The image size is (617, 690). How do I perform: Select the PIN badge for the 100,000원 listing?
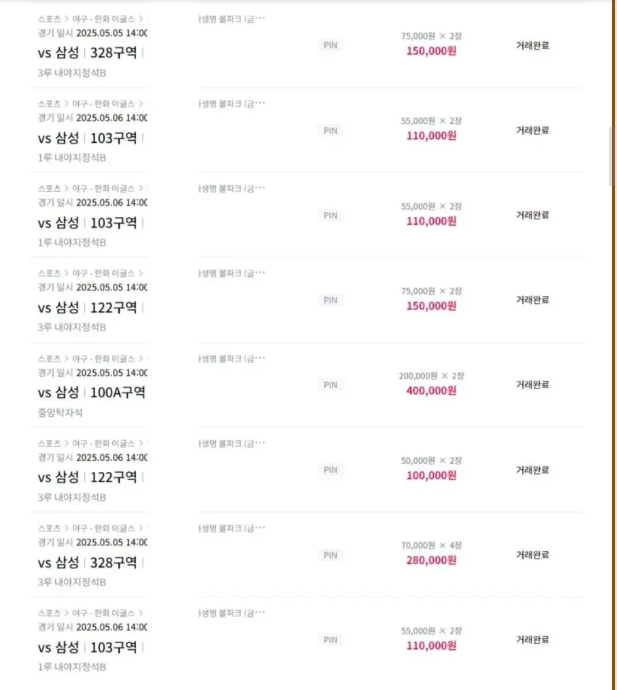(x=331, y=470)
